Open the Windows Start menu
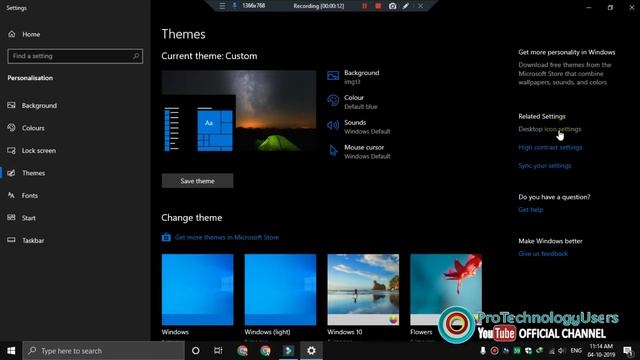This screenshot has height=360, width=640. 11,351
